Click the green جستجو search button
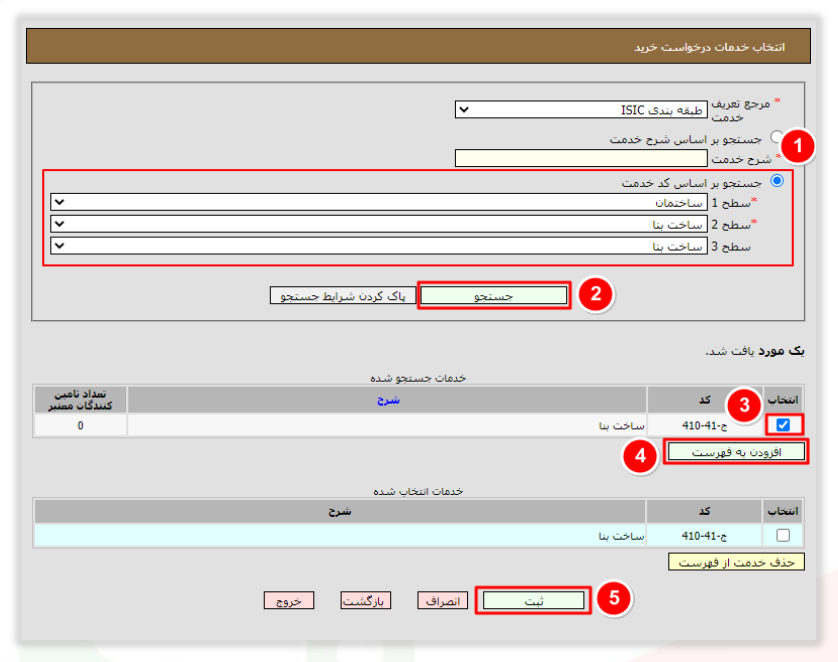 pyautogui.click(x=494, y=295)
